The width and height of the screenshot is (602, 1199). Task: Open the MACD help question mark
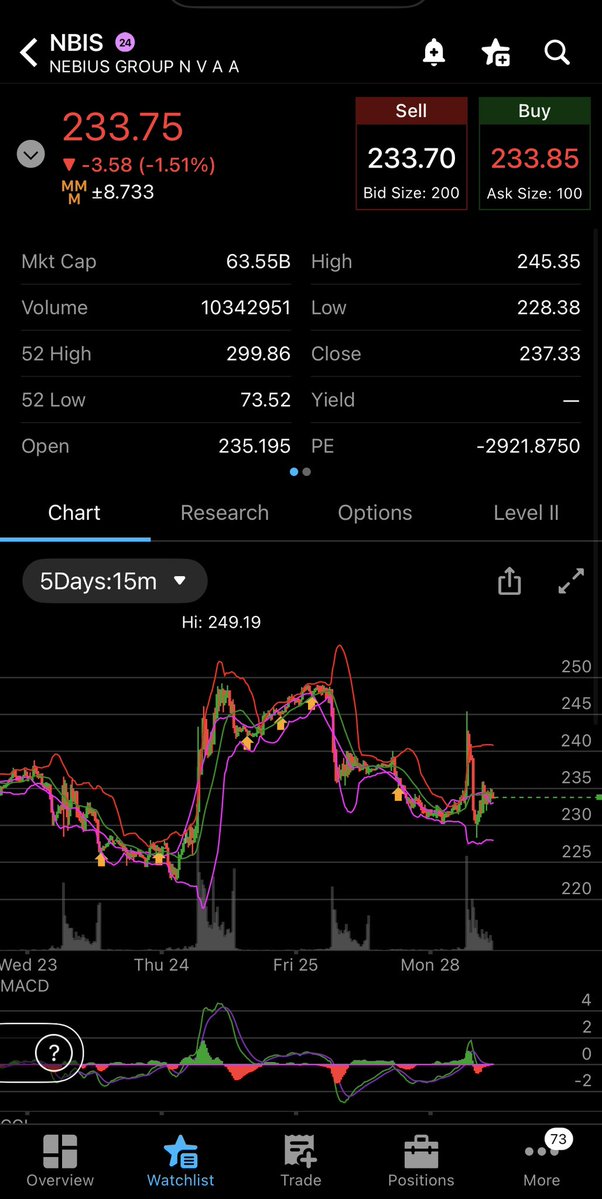pyautogui.click(x=54, y=1053)
